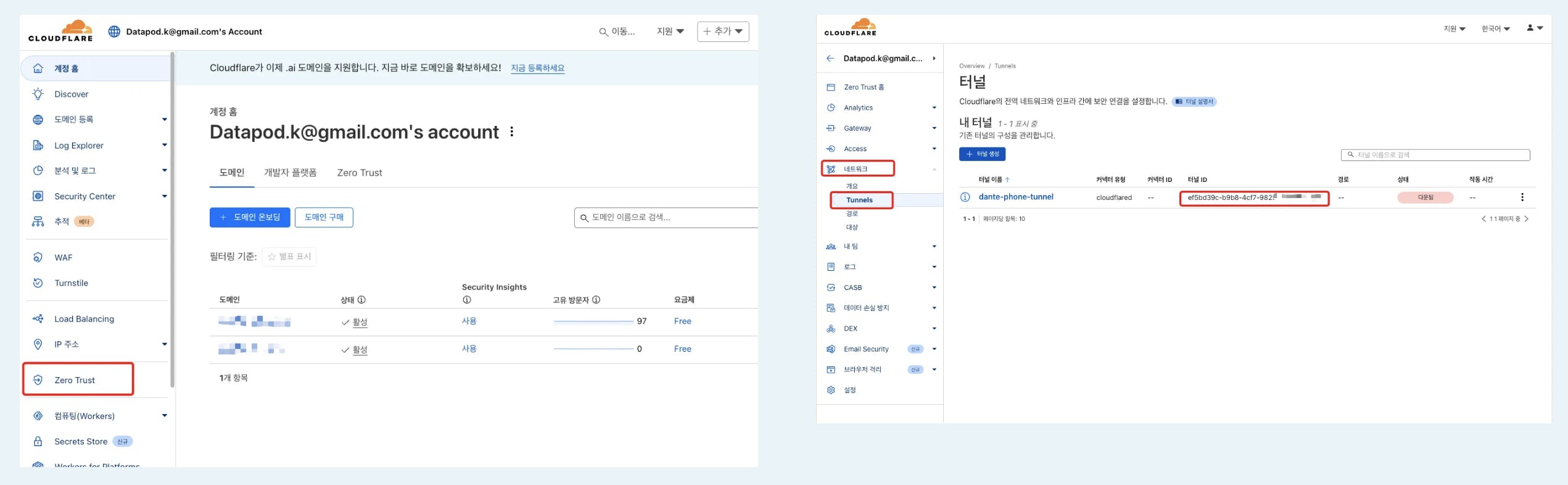1568x485 pixels.
Task: Click the gear icon for 설정
Action: coord(831,390)
